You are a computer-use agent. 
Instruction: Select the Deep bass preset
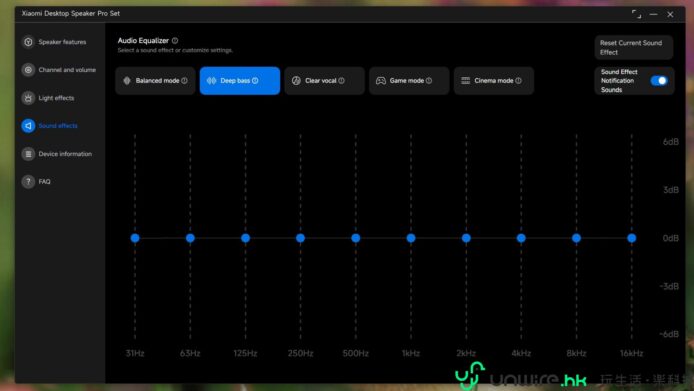click(240, 81)
